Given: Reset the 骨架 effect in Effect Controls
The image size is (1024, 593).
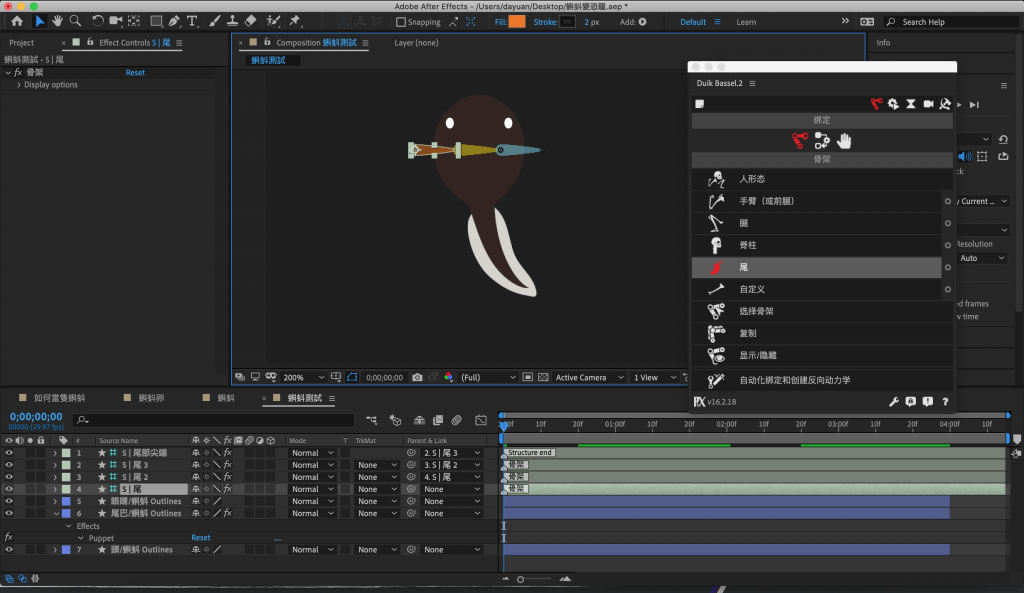Looking at the screenshot, I should (x=135, y=72).
